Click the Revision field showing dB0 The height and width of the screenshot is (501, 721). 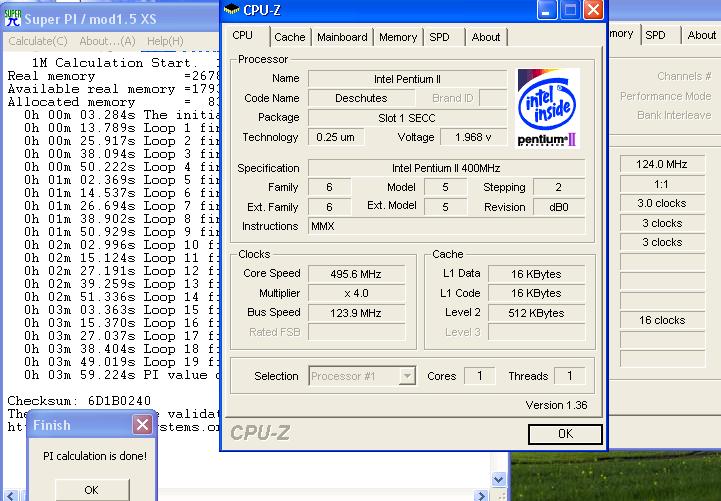tap(559, 207)
